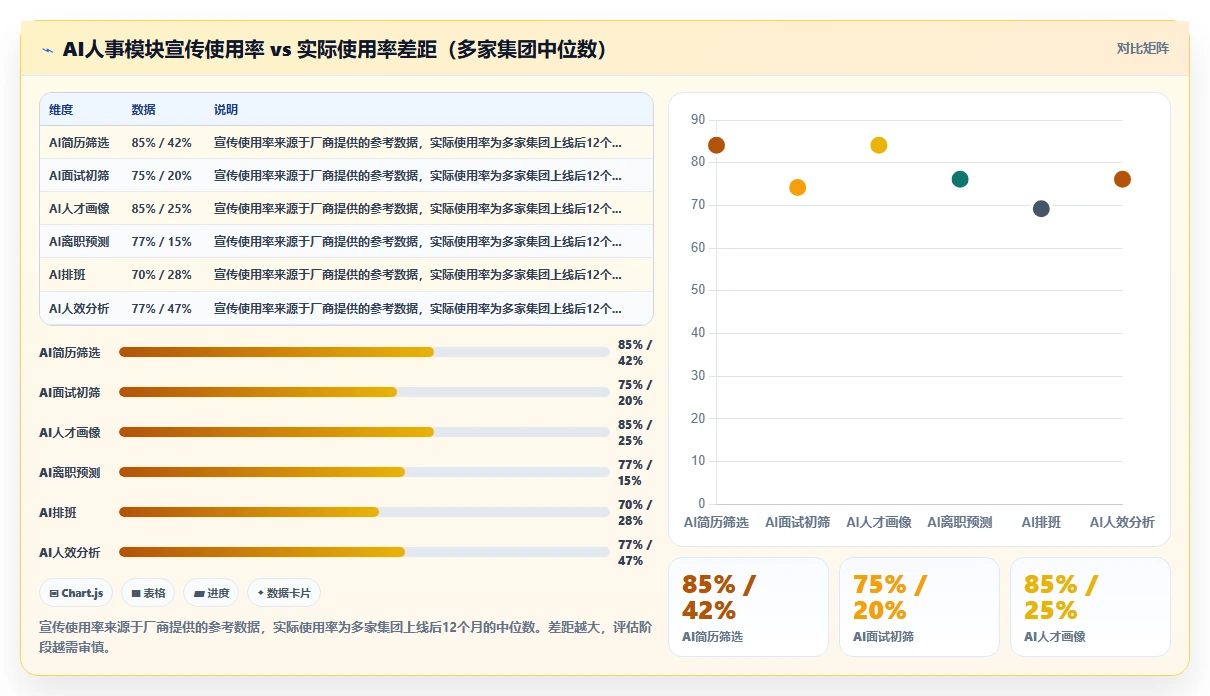Screen dimensions: 1210x696
Task: Click the dark gray chart point above AI排班
Action: [x=1041, y=209]
